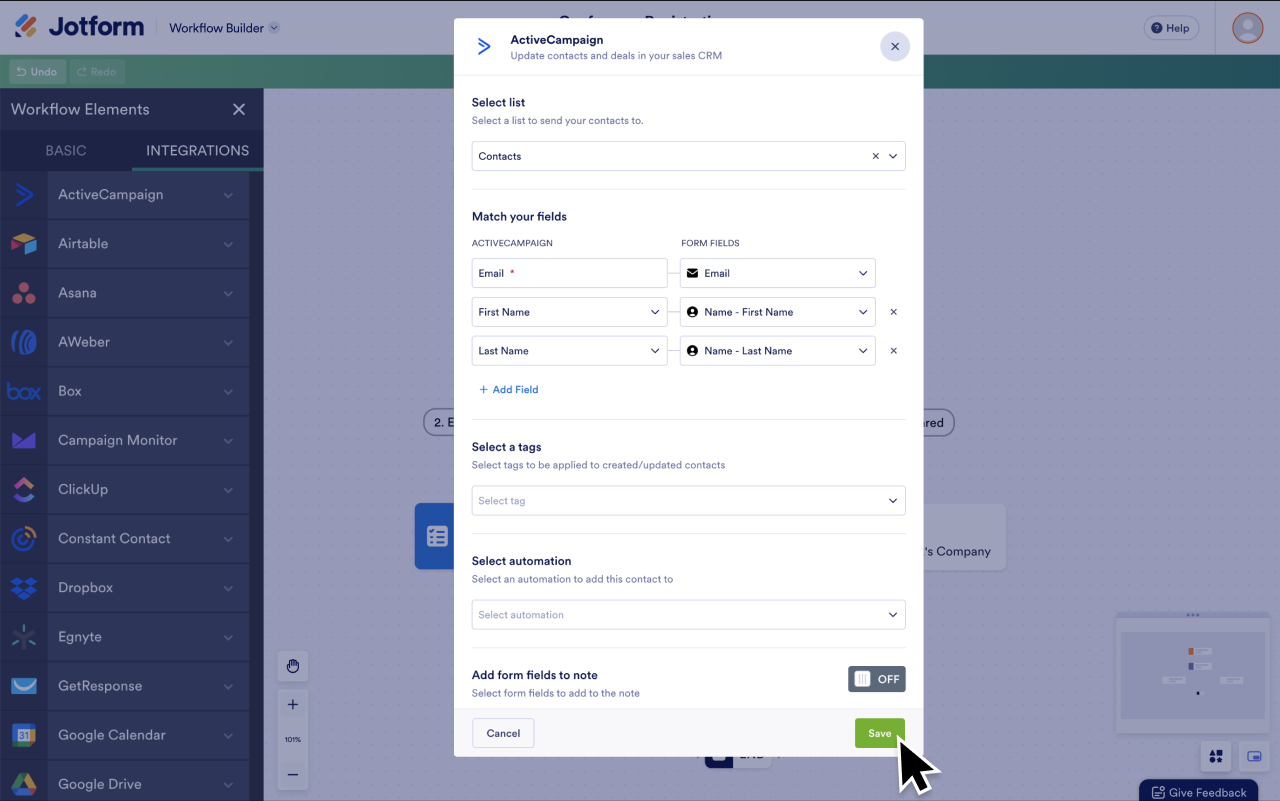The image size is (1280, 801).
Task: Zoom out on the canvas with minus
Action: (293, 774)
